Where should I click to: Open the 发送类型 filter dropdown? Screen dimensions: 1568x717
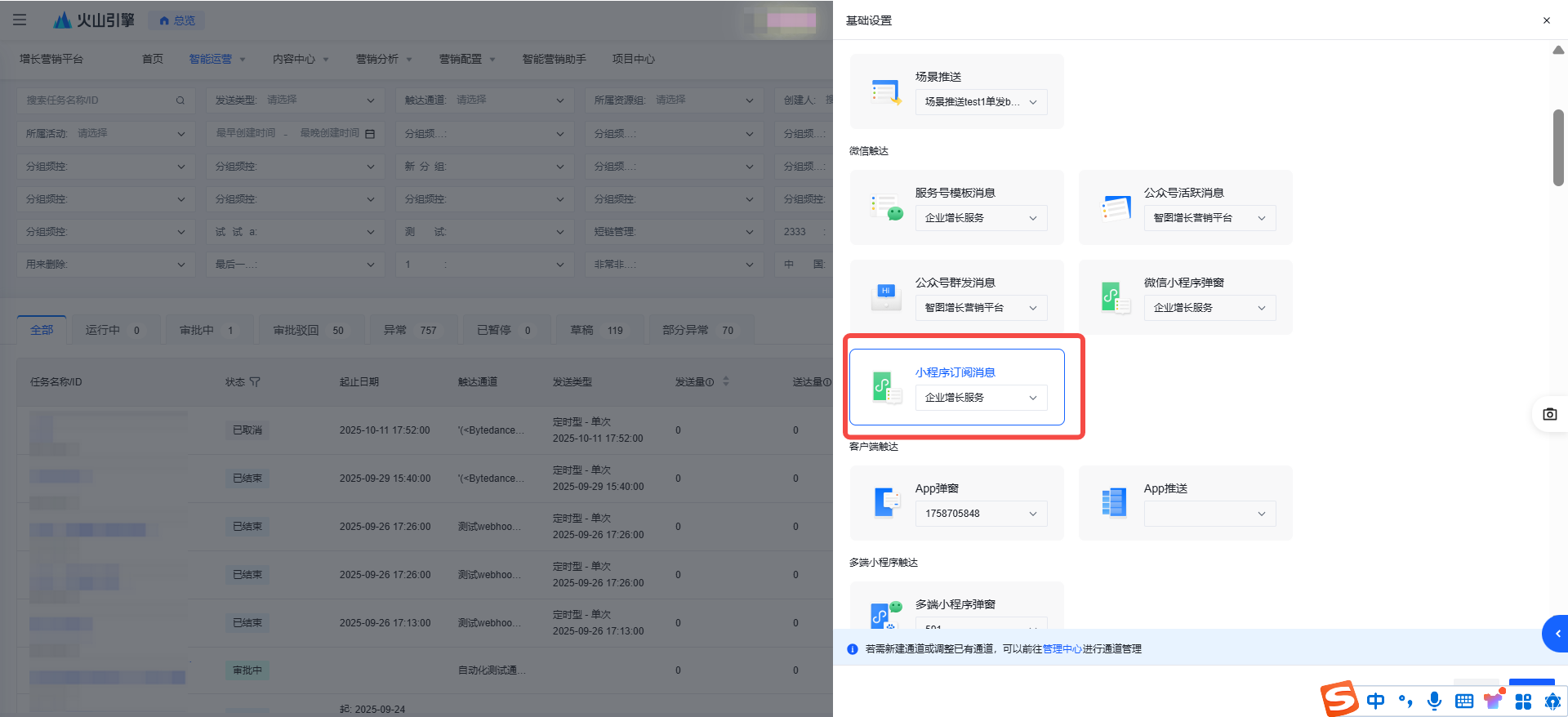pos(295,100)
